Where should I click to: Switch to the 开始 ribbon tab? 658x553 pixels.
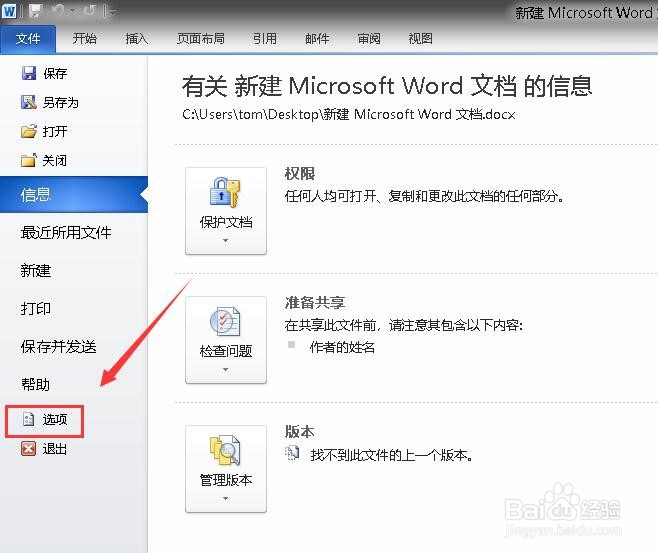85,39
